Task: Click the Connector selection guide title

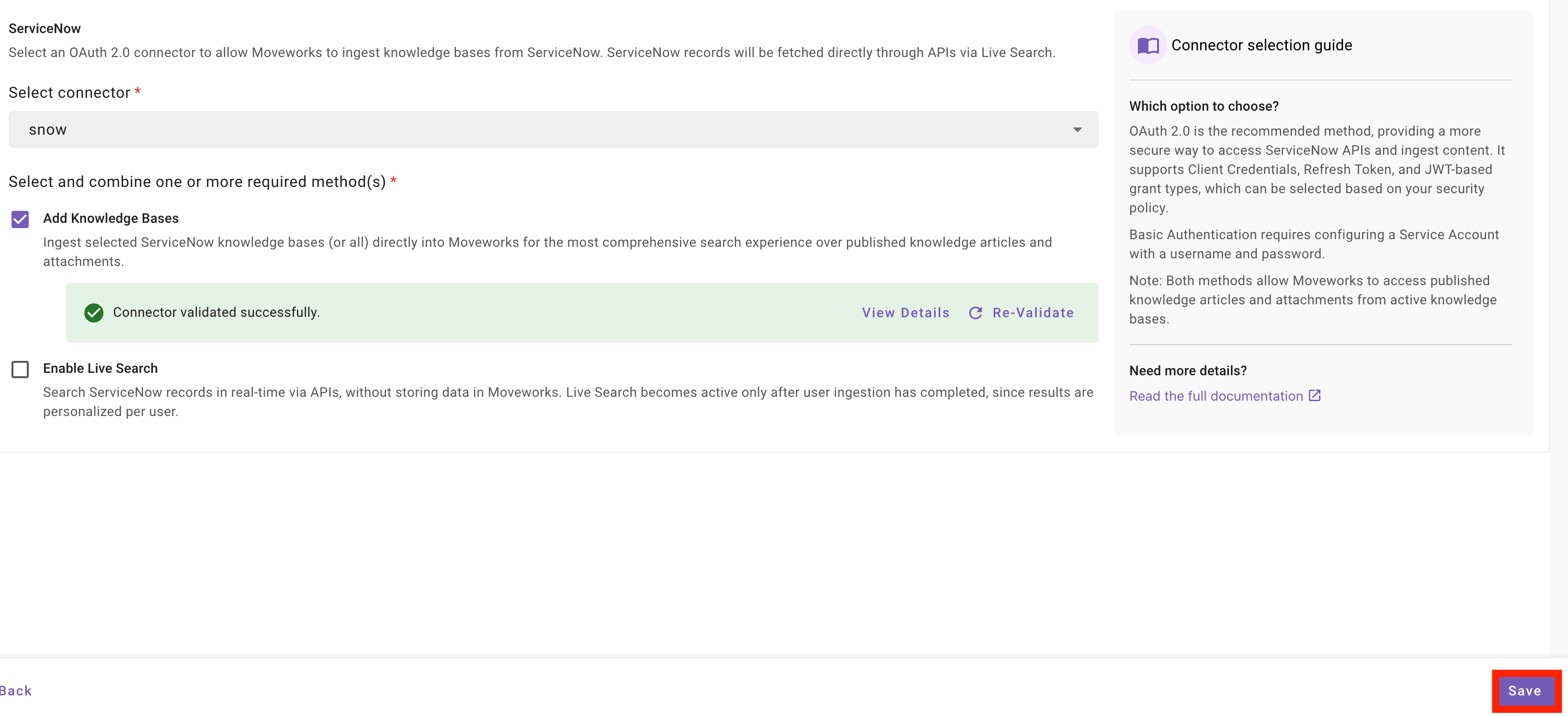Action: point(1261,45)
